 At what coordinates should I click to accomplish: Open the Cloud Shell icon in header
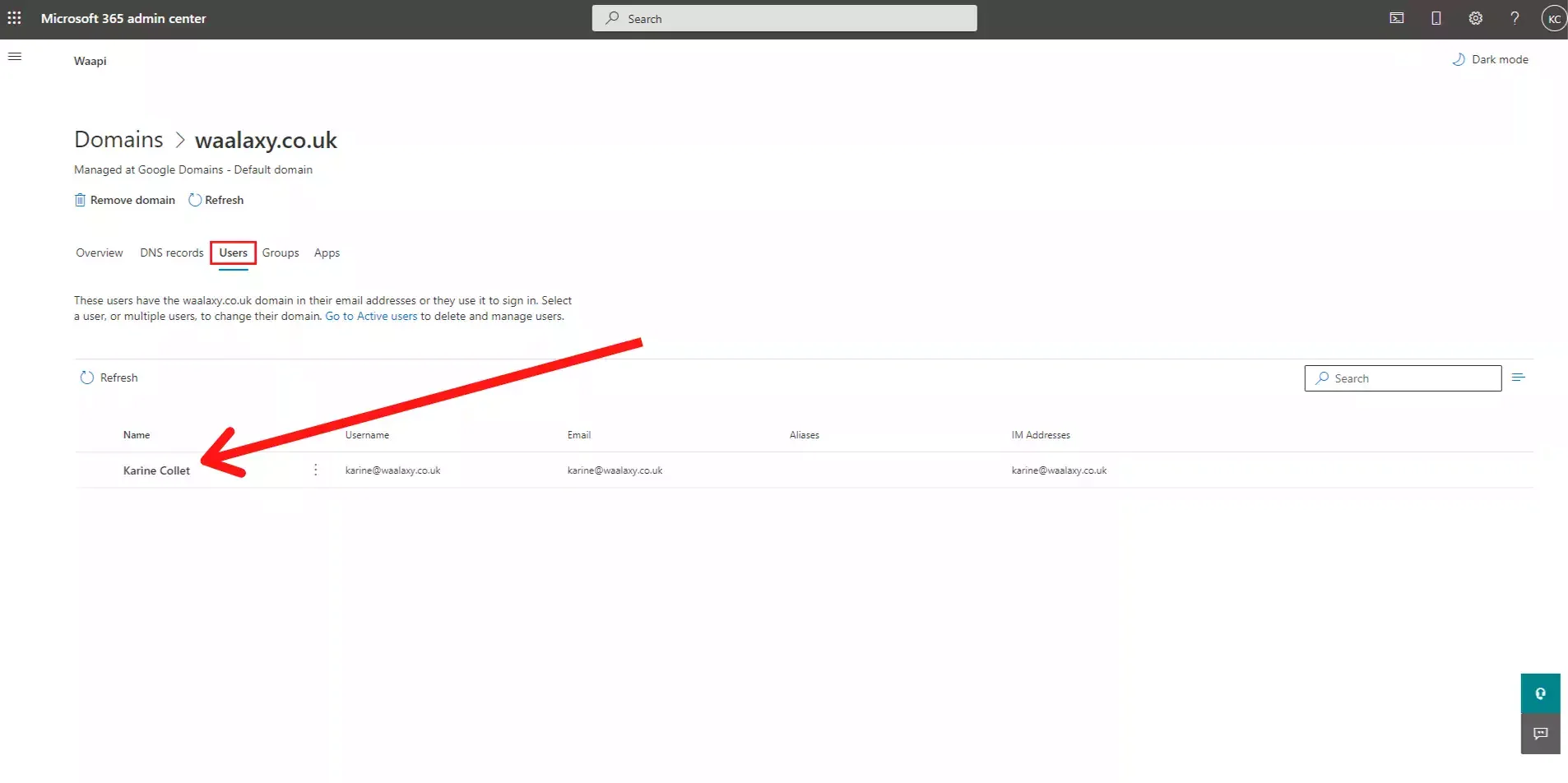click(x=1396, y=18)
